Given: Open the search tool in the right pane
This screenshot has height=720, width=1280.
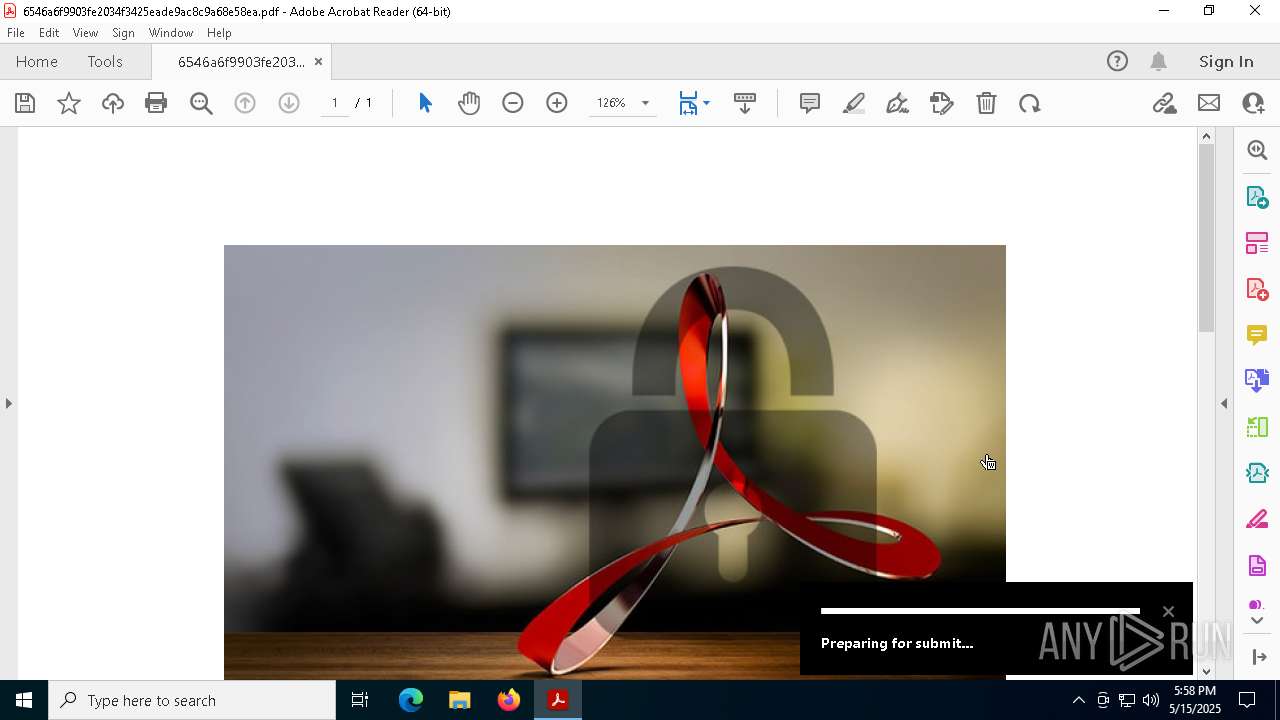Looking at the screenshot, I should tap(1257, 150).
